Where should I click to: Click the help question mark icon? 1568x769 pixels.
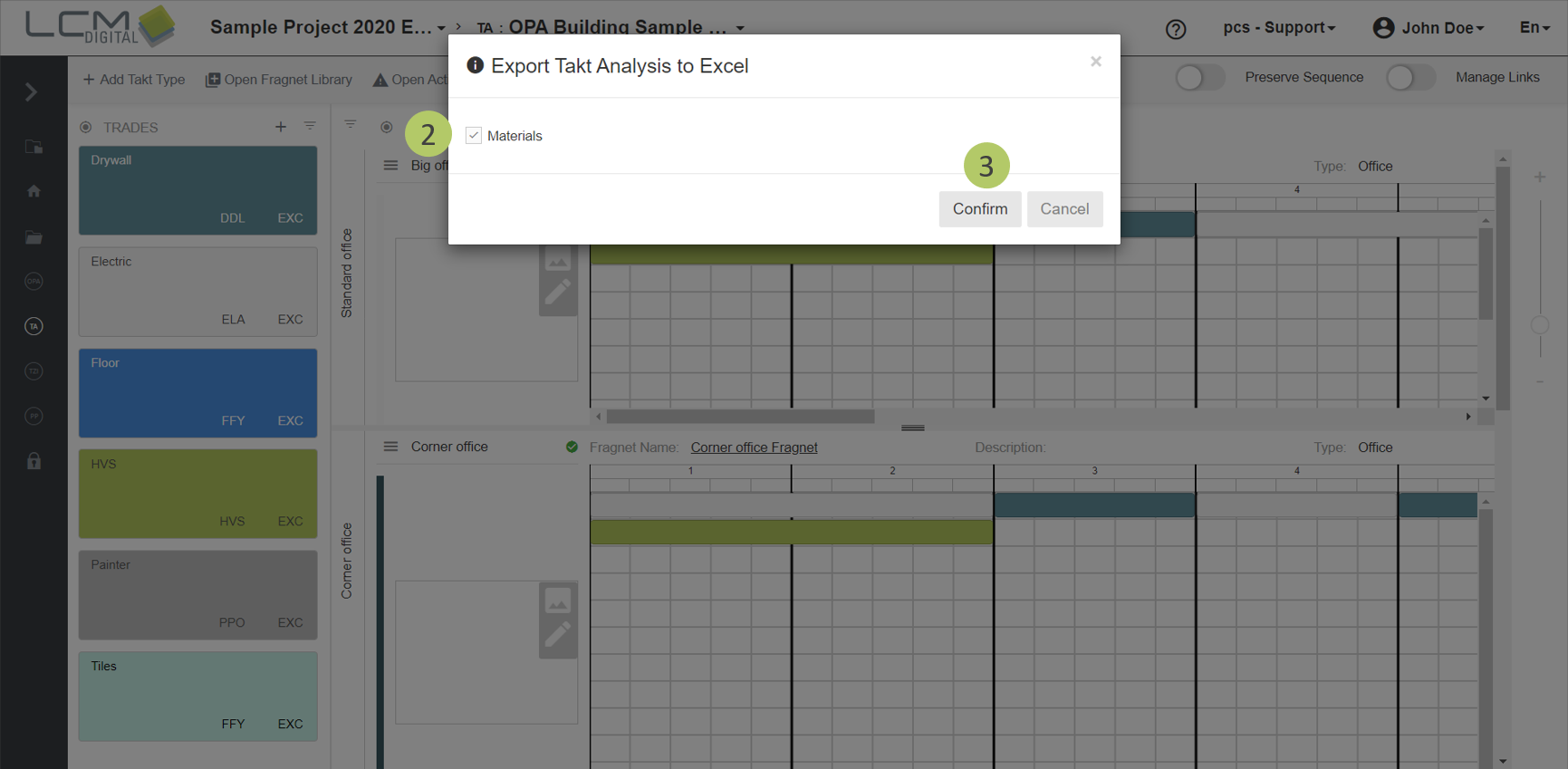(x=1175, y=29)
